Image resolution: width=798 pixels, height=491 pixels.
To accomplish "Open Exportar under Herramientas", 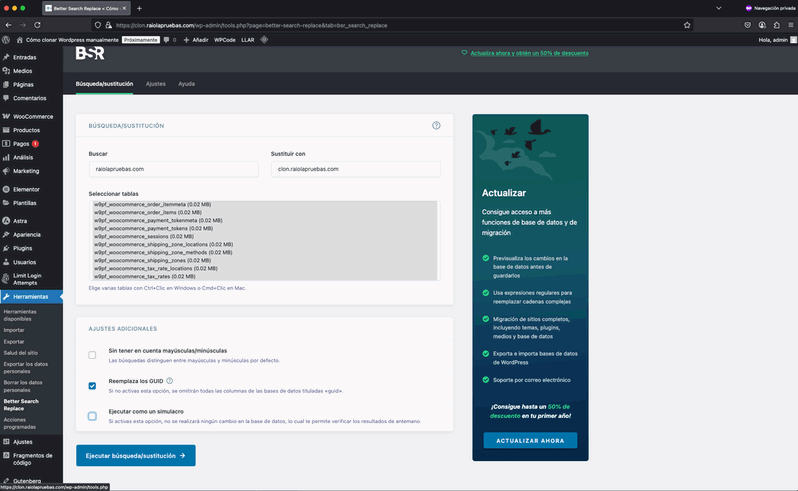I will tap(14, 341).
